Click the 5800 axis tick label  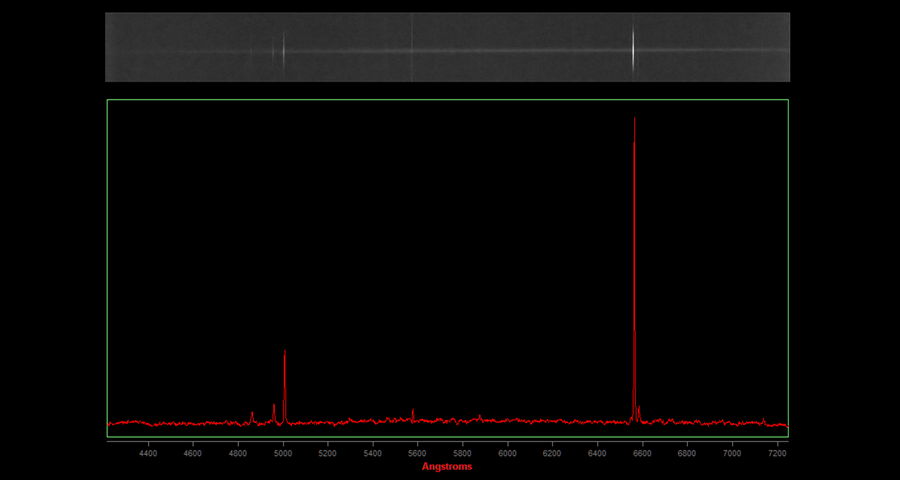click(x=463, y=454)
